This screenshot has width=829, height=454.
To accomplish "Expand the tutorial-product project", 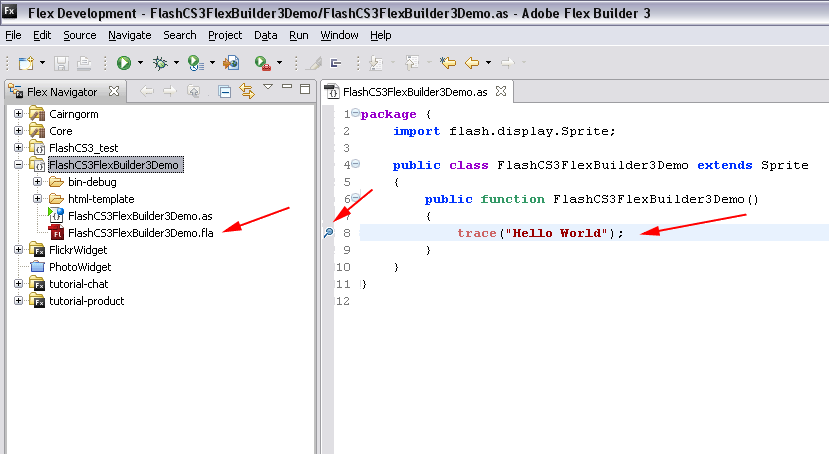I will (x=19, y=301).
